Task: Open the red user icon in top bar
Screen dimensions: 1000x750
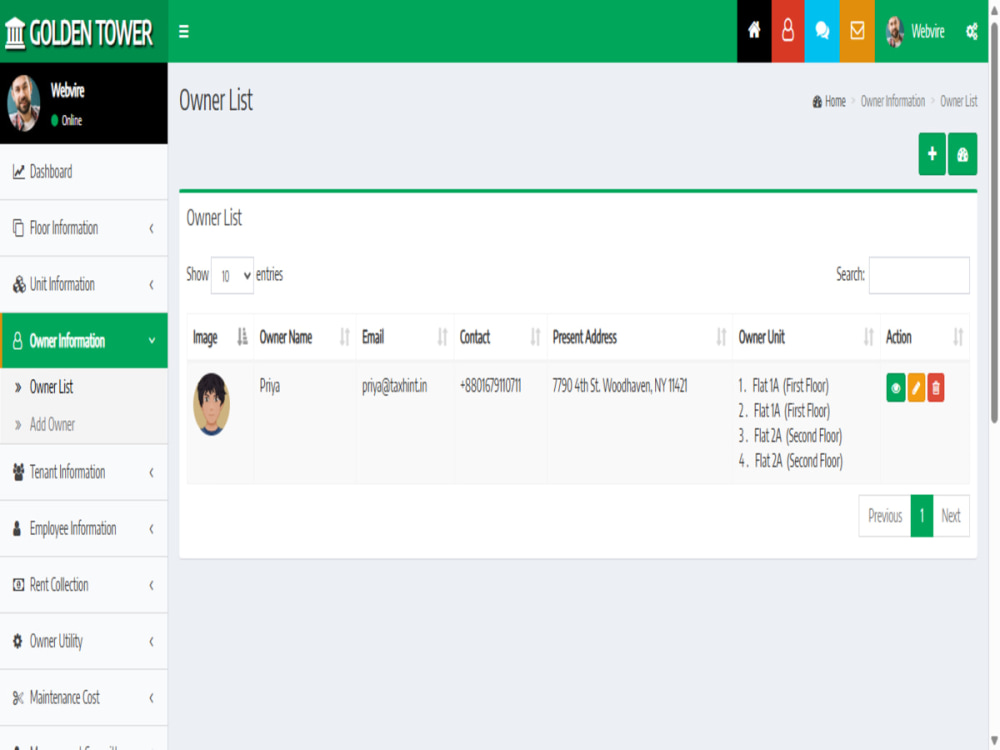Action: pyautogui.click(x=788, y=31)
